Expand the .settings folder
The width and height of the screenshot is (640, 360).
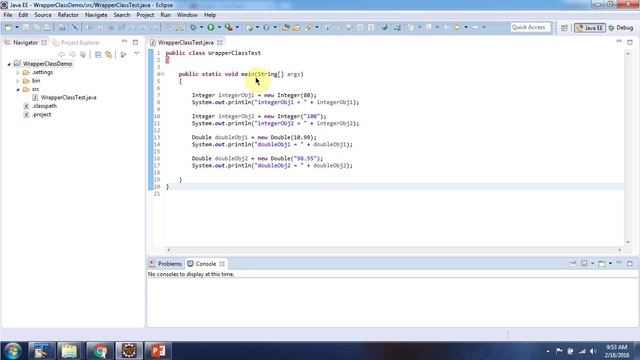point(18,73)
